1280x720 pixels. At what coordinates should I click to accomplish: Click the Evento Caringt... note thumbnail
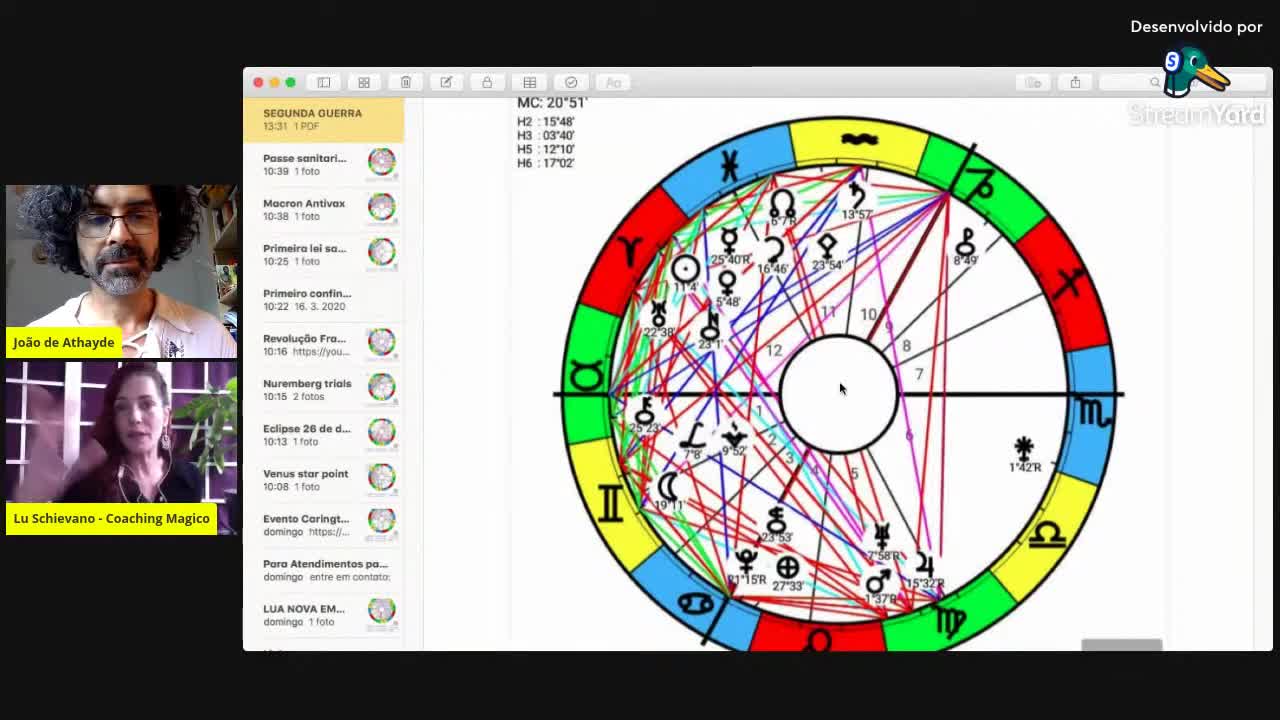pos(381,522)
